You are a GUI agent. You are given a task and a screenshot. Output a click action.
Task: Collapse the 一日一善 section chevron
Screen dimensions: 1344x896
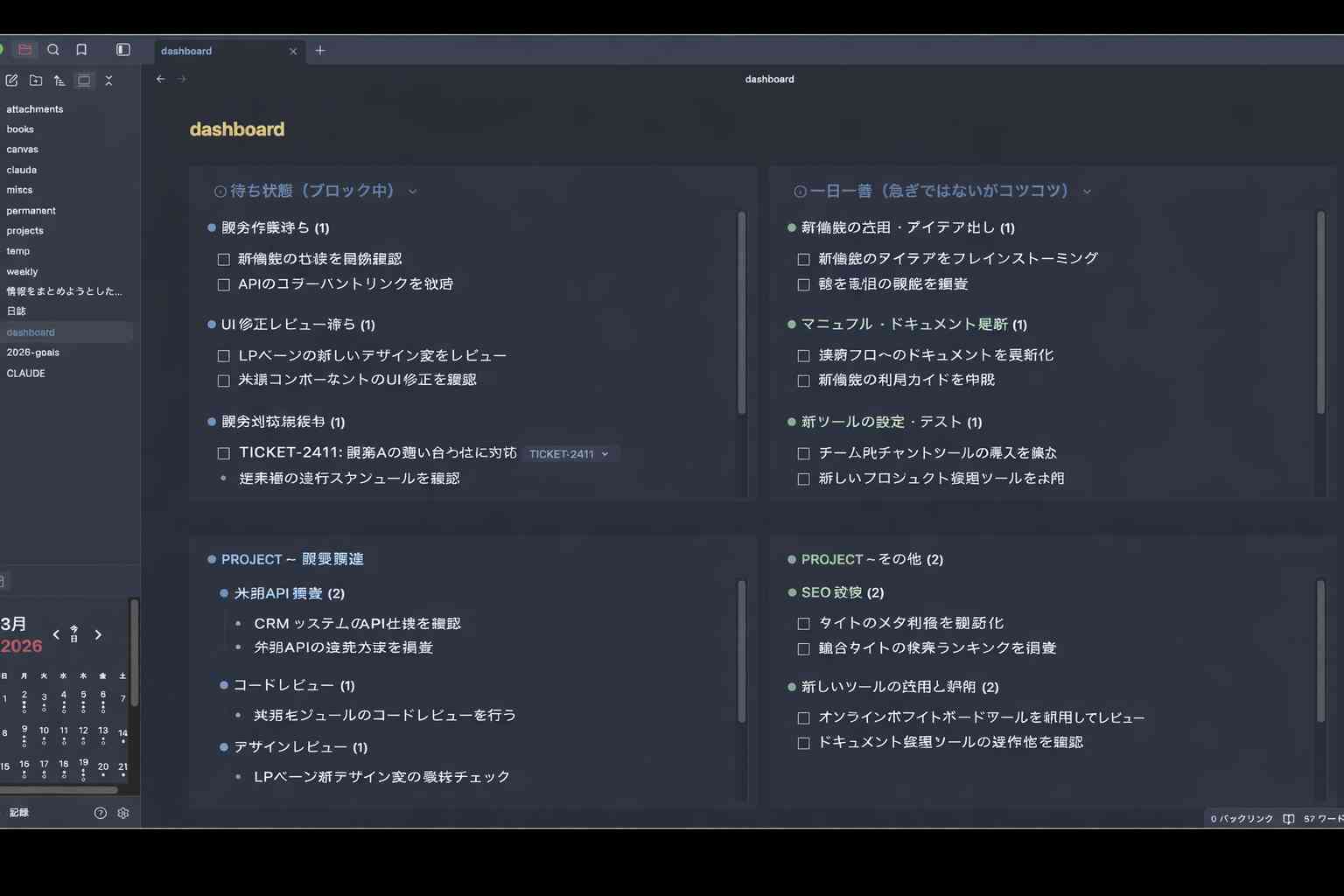click(x=1087, y=191)
